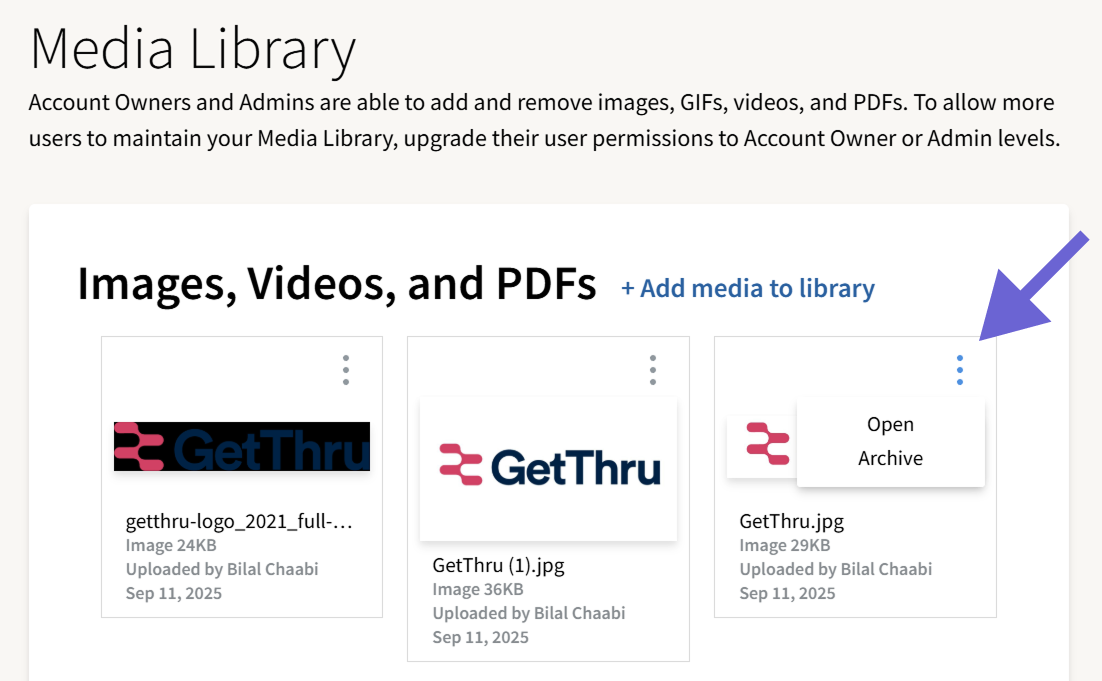The width and height of the screenshot is (1102, 681).
Task: Click the file name getthru-logo_2021_full-…
Action: click(x=239, y=521)
